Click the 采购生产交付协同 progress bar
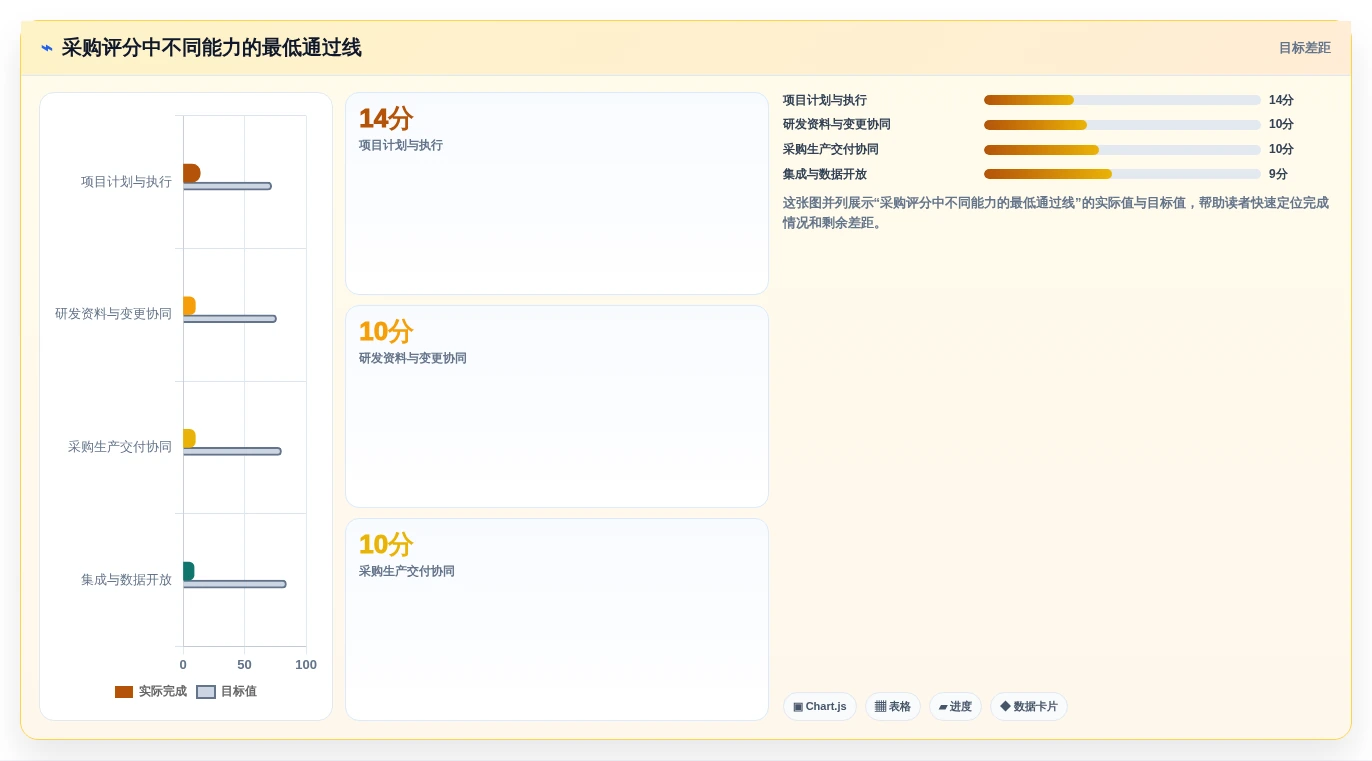This screenshot has width=1372, height=761. (x=1122, y=150)
